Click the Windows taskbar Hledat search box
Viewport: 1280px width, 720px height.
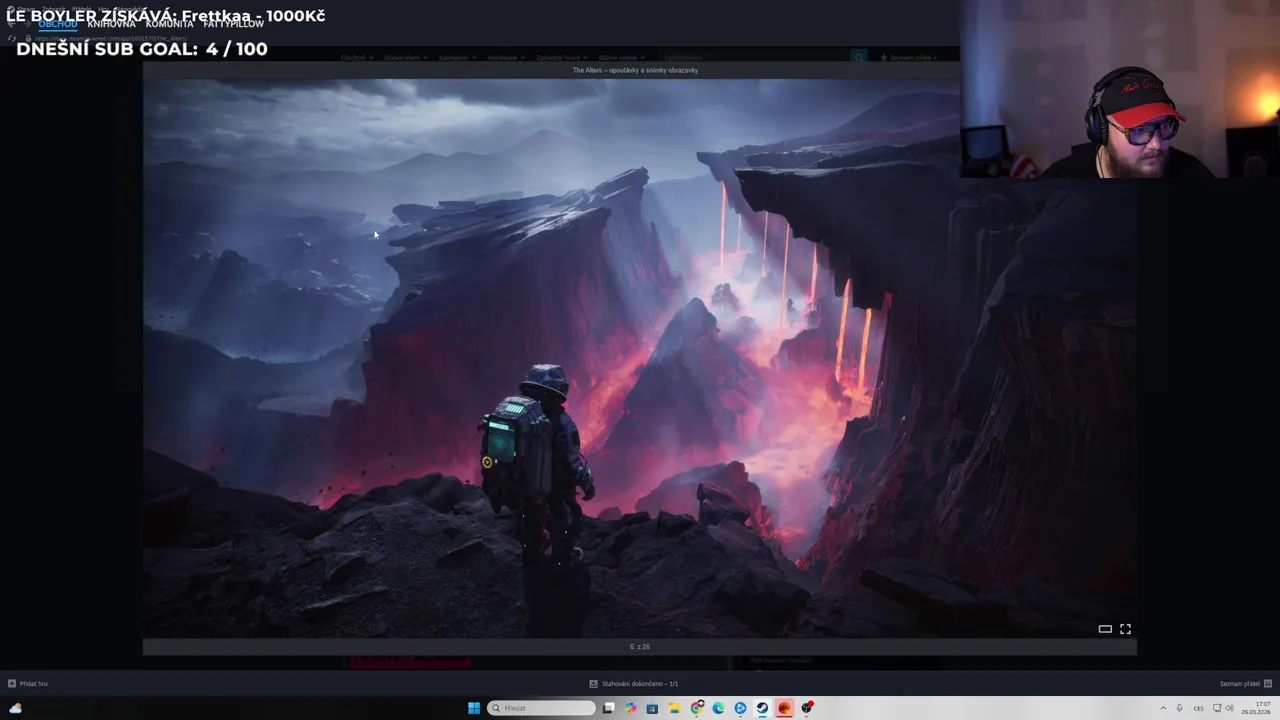[541, 708]
